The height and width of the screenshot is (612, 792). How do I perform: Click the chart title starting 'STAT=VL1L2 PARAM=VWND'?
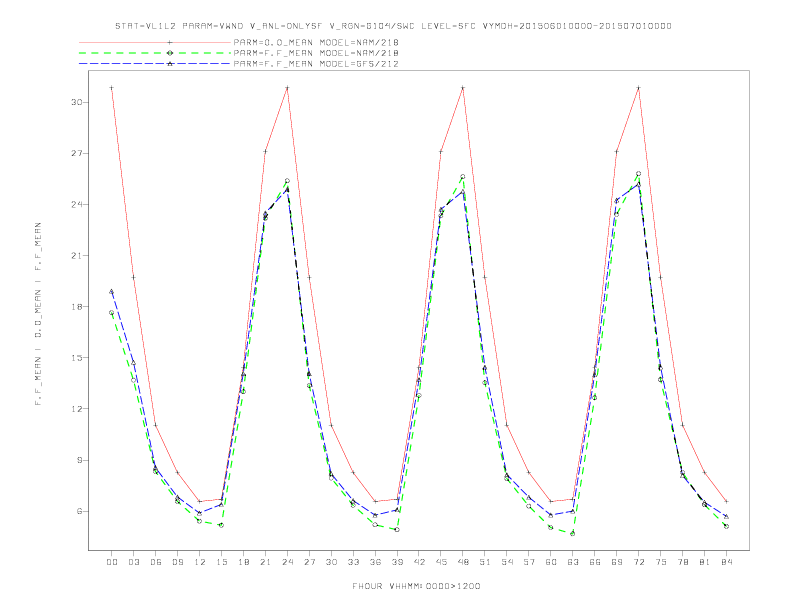pos(393,26)
